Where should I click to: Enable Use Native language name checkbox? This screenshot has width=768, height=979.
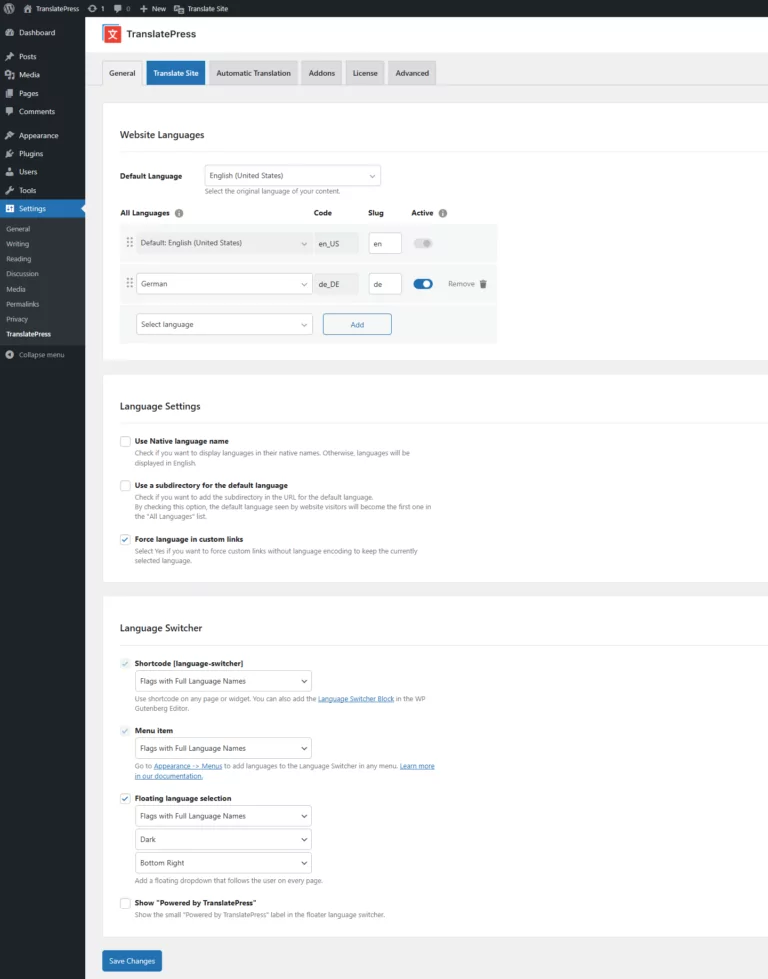tap(125, 441)
